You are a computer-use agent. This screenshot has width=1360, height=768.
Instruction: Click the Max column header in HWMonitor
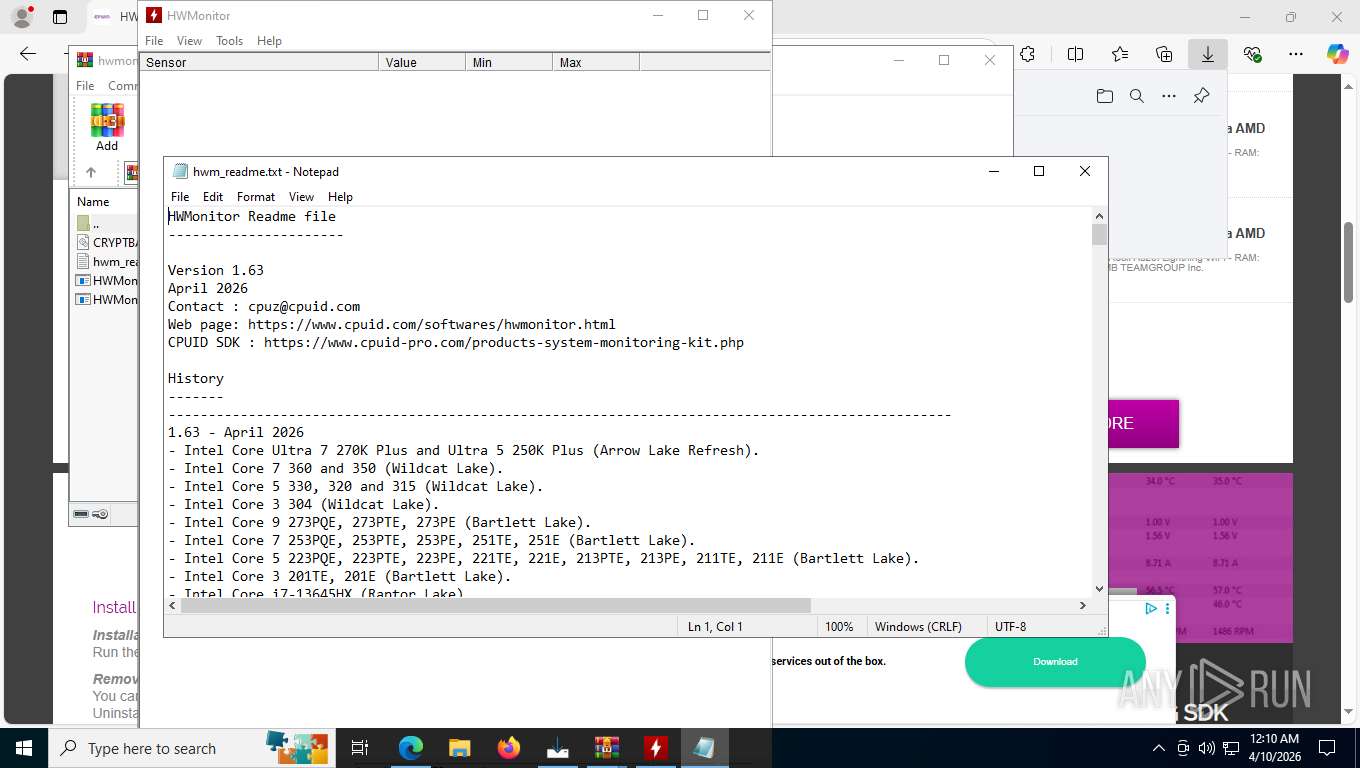coord(596,62)
